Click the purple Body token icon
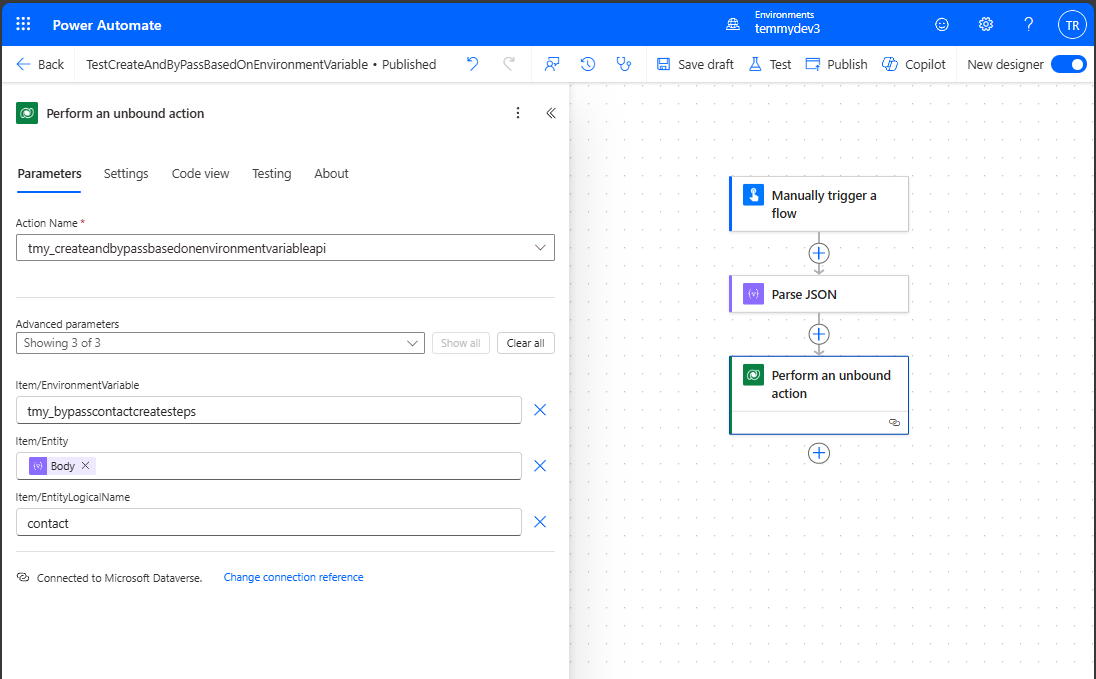The height and width of the screenshot is (679, 1096). [x=38, y=466]
